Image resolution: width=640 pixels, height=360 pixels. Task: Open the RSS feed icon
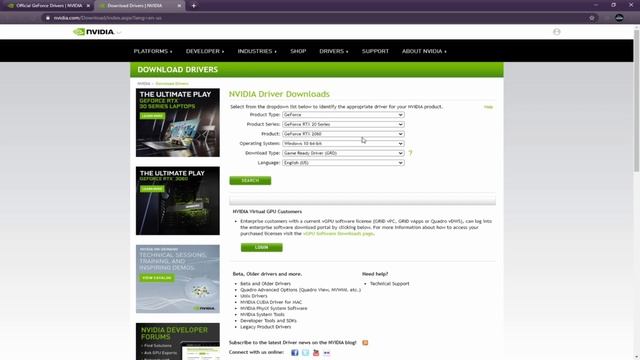point(365,342)
